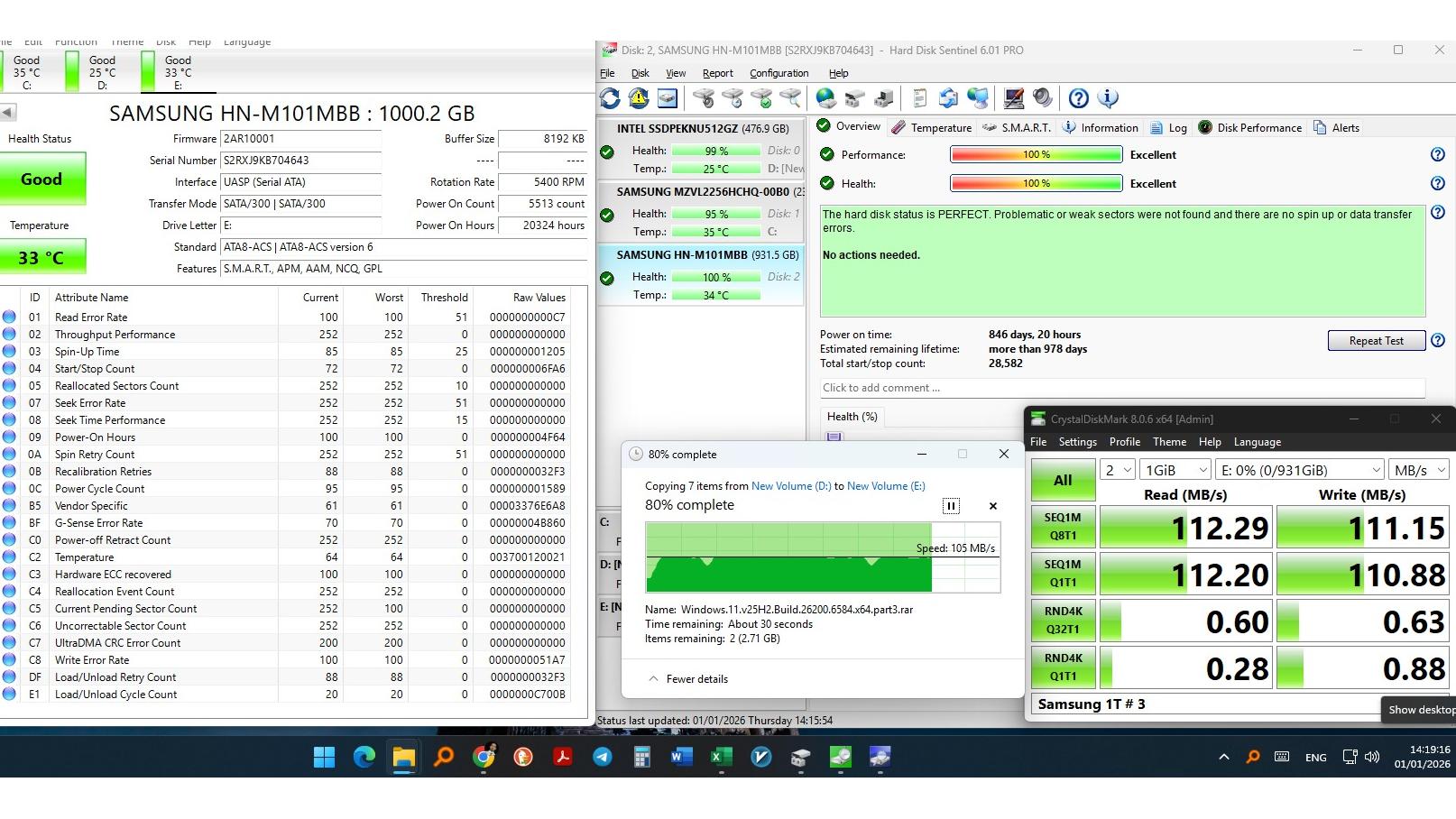The height and width of the screenshot is (819, 1456).
Task: Open Telegram from the taskbar
Action: 603,758
